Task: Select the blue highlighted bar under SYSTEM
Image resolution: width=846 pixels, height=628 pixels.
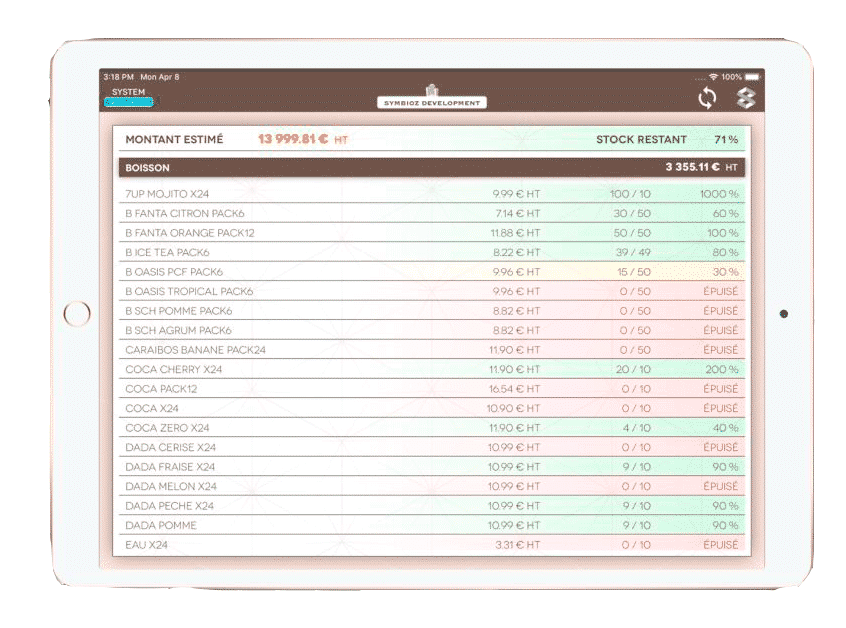Action: click(x=129, y=101)
